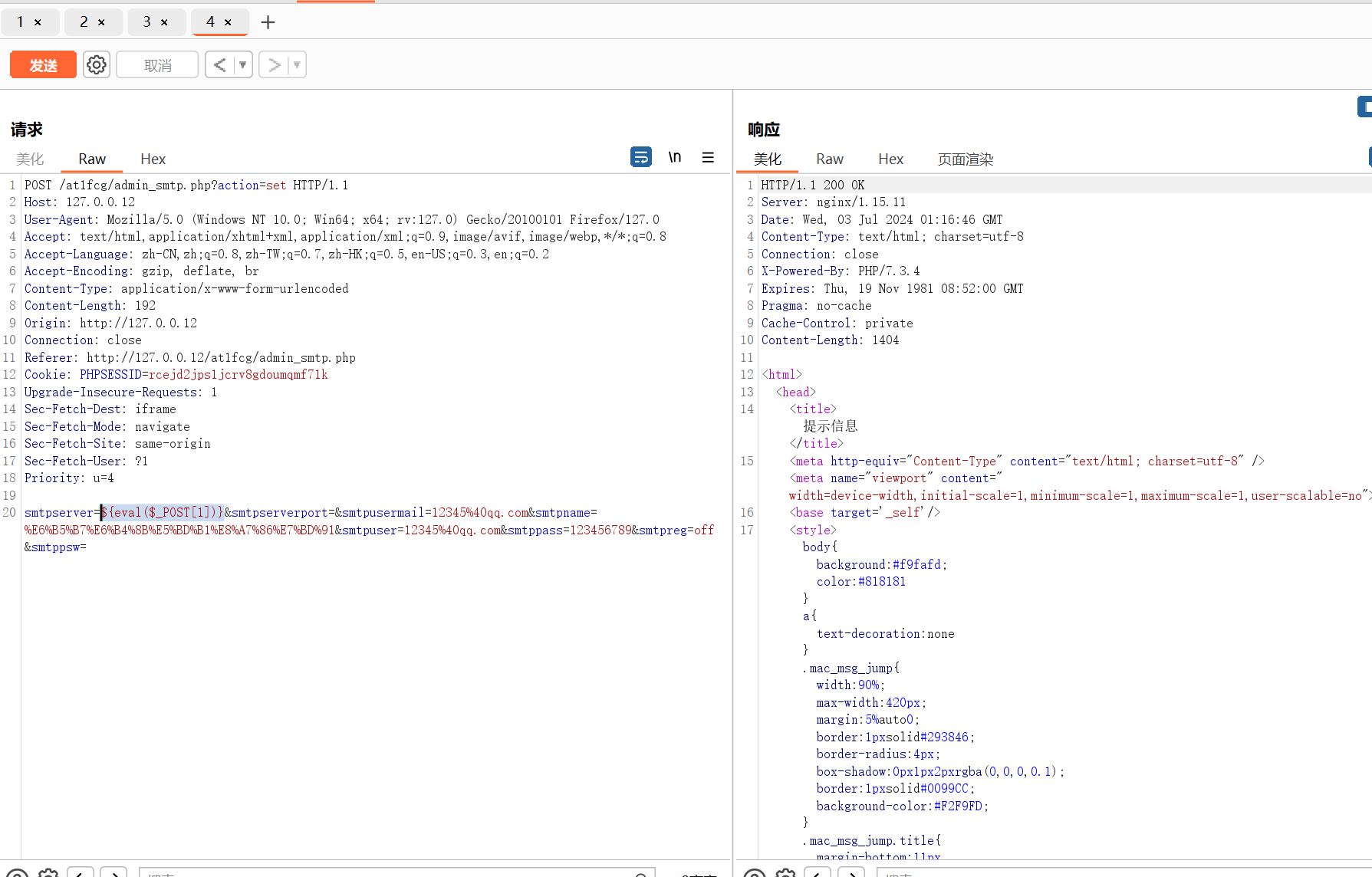Select Repeater tab 4
Viewport: 1372px width, 877px height.
click(210, 22)
